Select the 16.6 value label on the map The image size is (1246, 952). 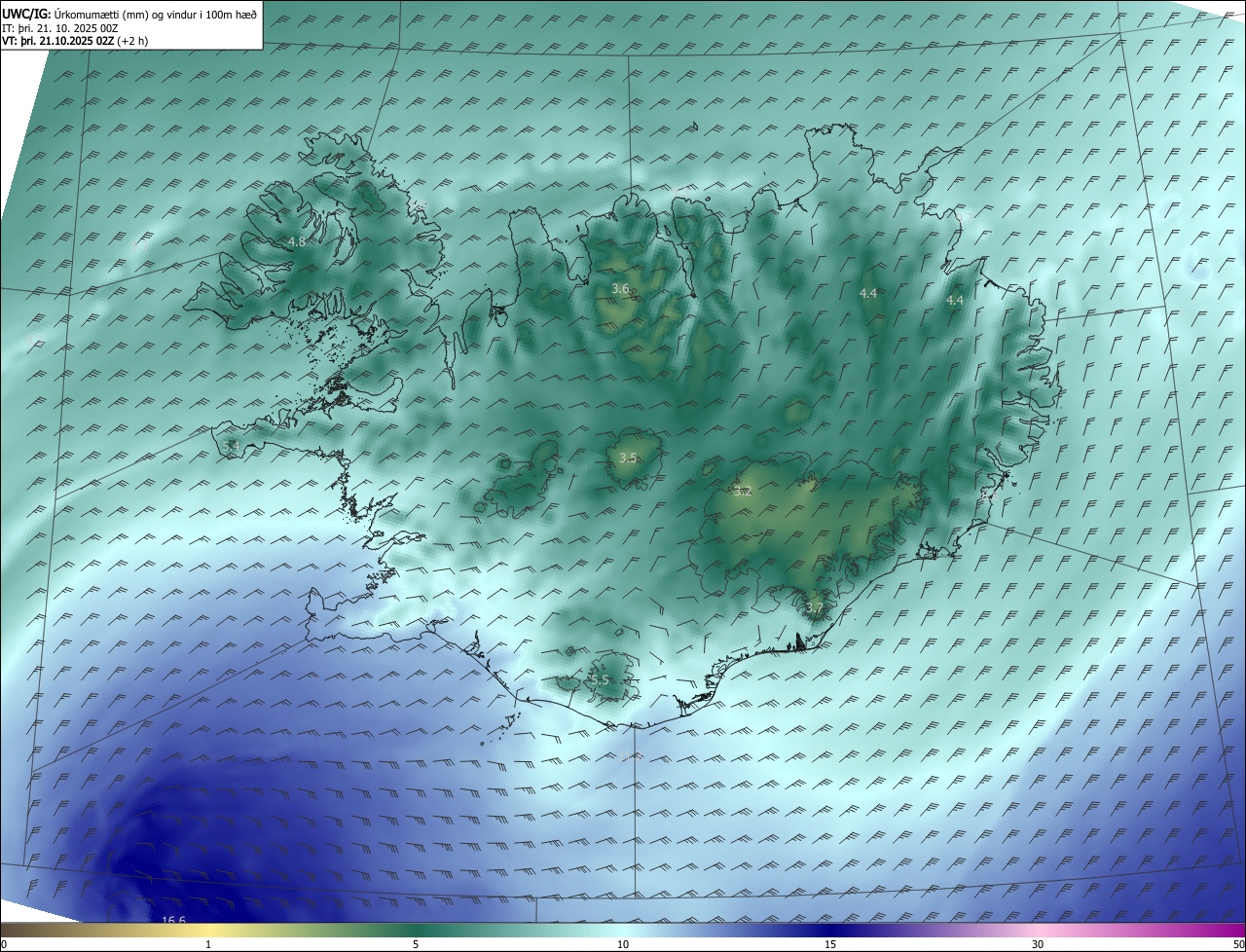[173, 920]
